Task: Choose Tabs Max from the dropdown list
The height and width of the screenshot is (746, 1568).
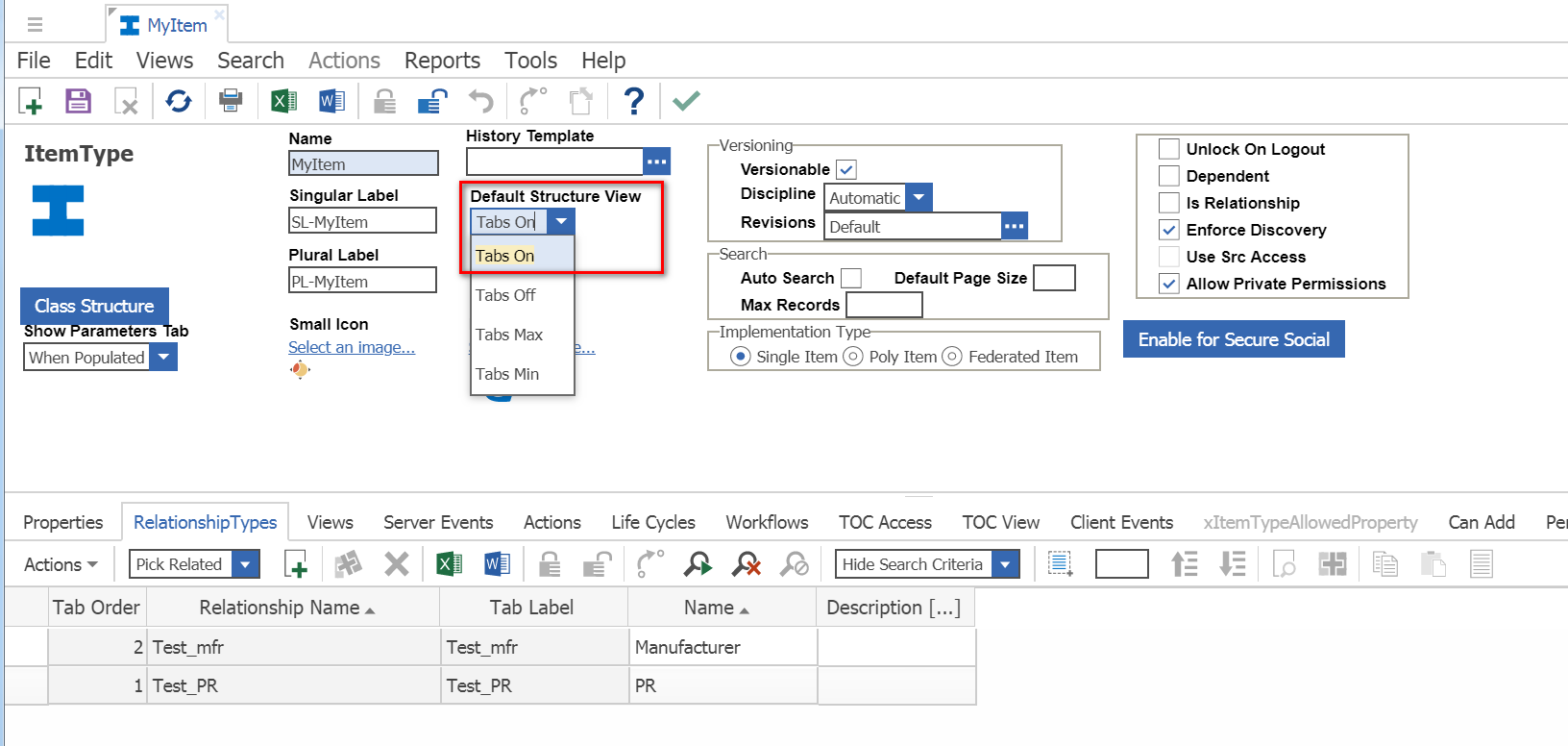Action: 522,335
